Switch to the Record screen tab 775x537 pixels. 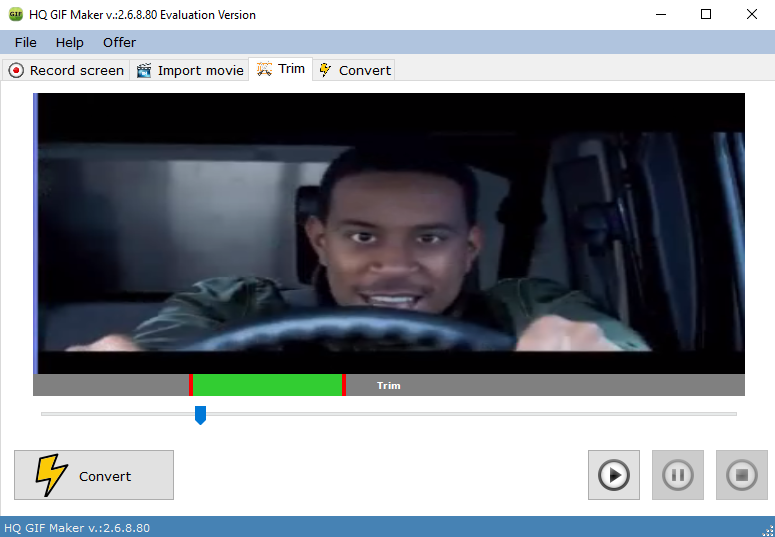[66, 70]
